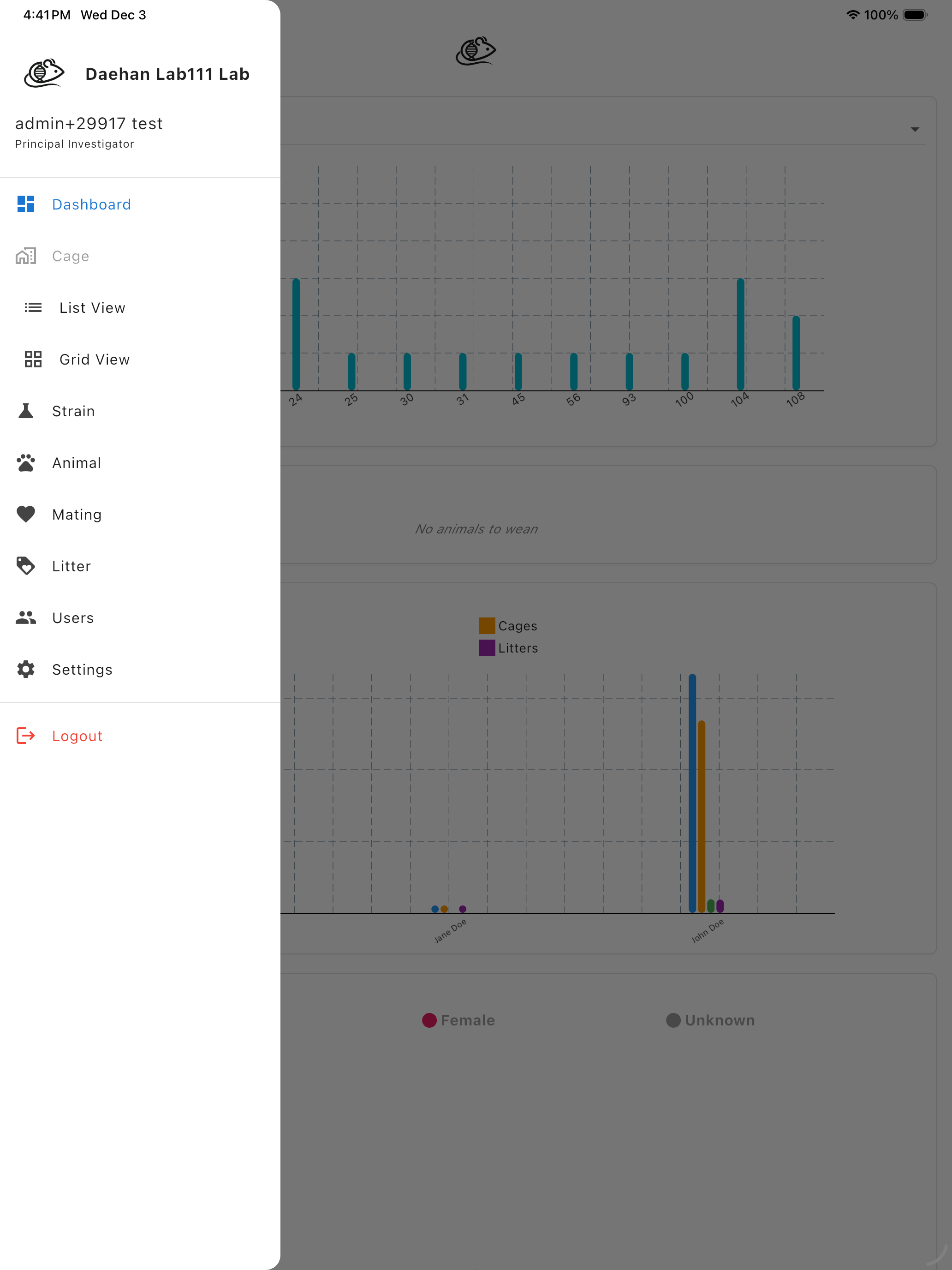Select the Cage menu label
952x1270 pixels.
tap(71, 256)
